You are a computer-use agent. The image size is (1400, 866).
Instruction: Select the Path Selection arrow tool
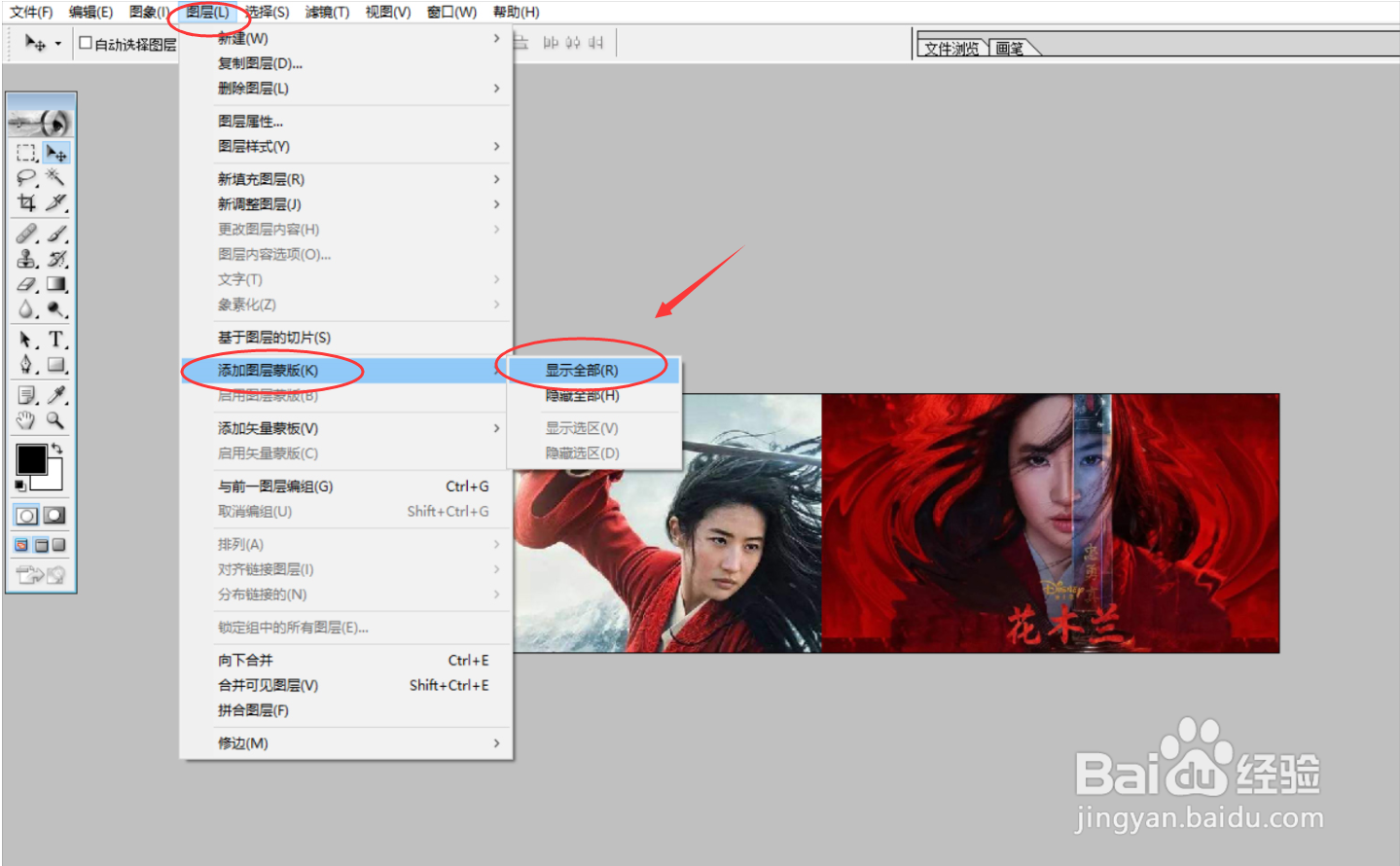point(26,340)
